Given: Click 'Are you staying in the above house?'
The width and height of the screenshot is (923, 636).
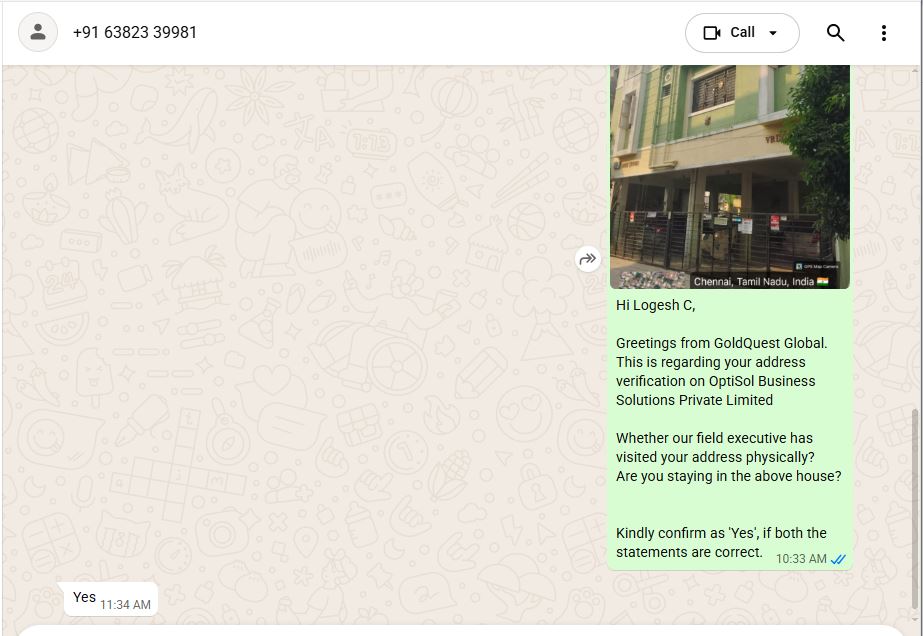Looking at the screenshot, I should [x=729, y=476].
